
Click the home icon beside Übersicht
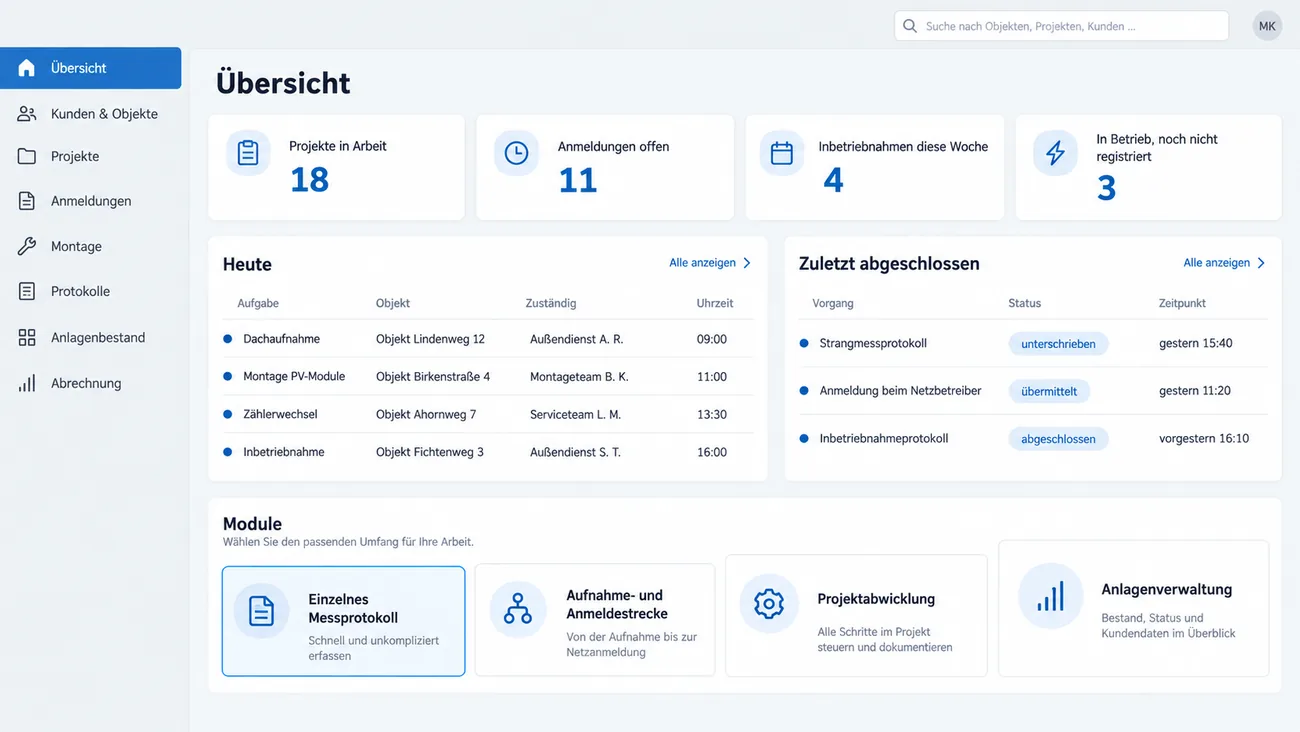click(27, 68)
